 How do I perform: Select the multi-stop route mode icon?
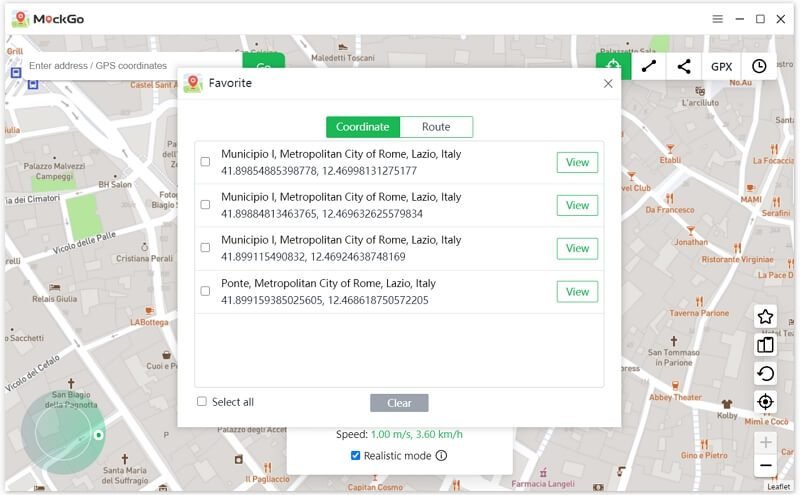pyautogui.click(x=684, y=67)
